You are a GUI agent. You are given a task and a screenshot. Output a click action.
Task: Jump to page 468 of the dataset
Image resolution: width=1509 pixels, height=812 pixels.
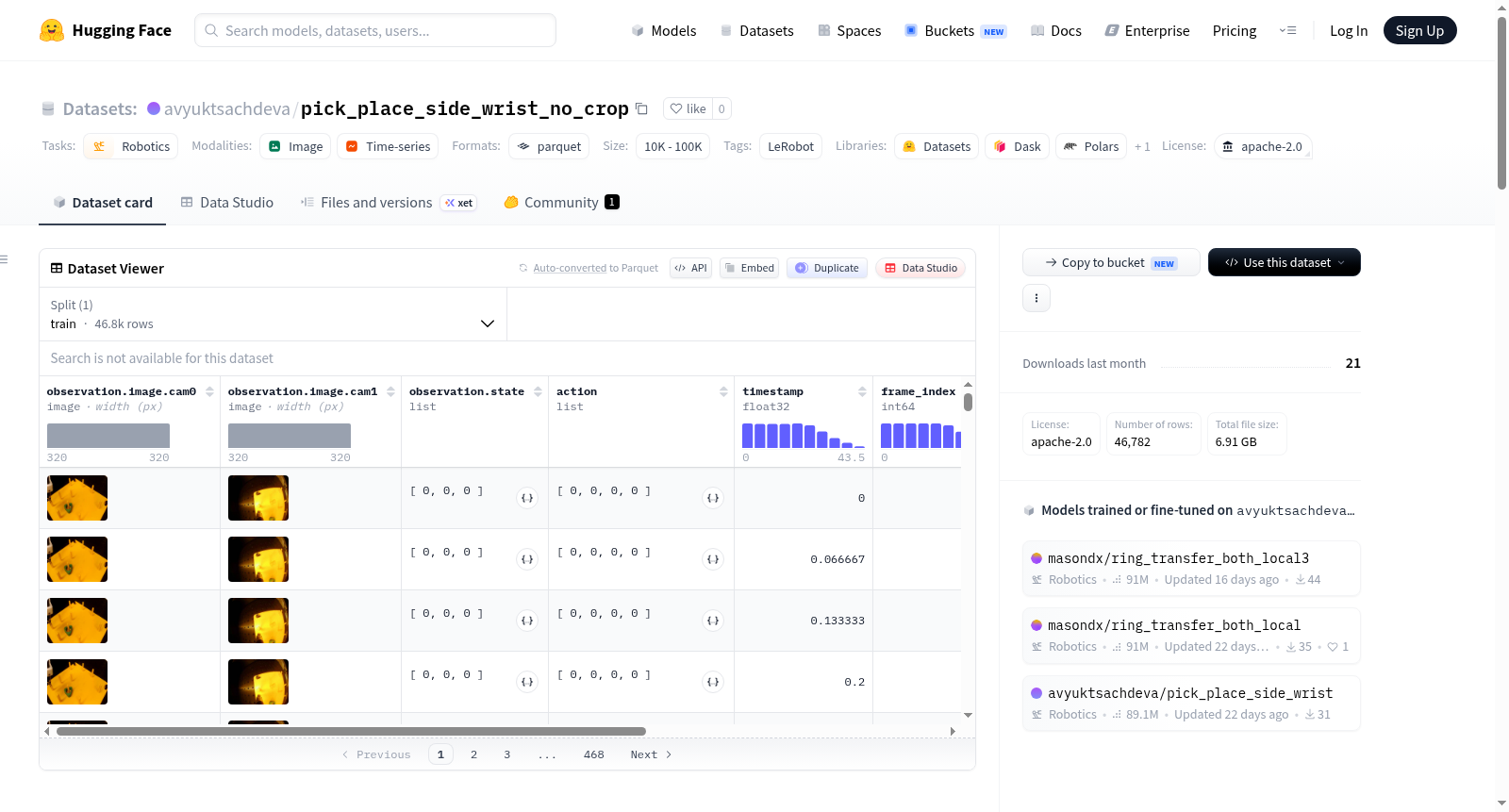pyautogui.click(x=593, y=754)
